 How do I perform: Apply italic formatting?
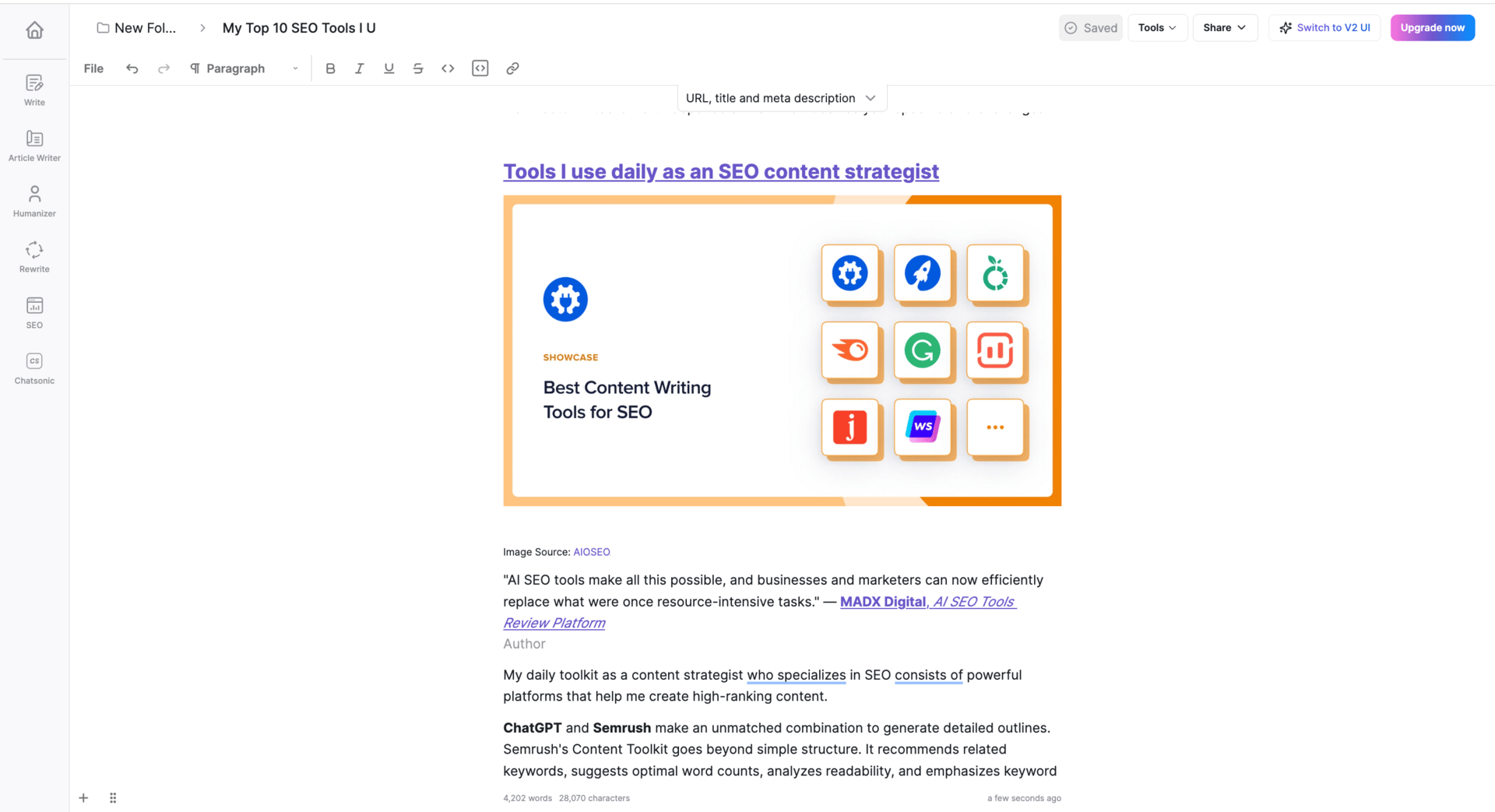pos(359,69)
